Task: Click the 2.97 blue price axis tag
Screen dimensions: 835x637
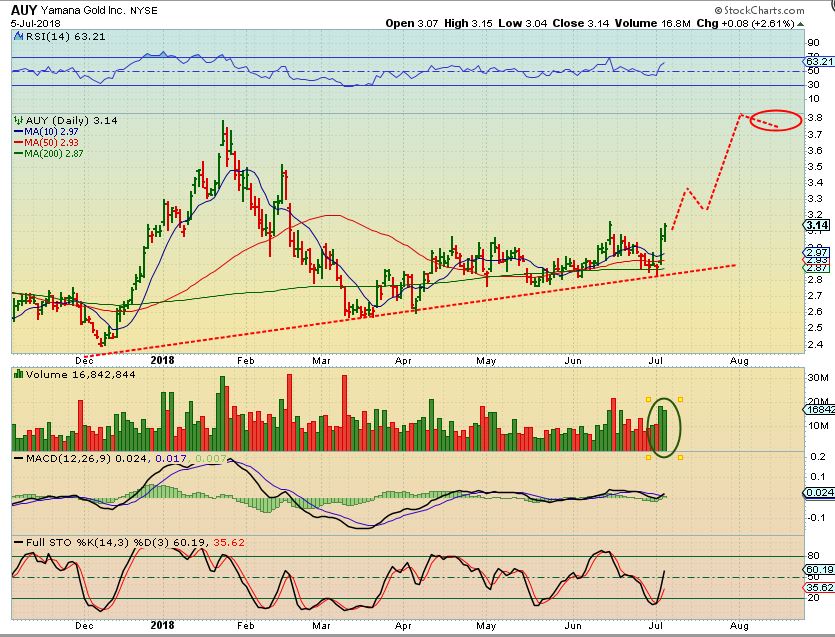Action: 816,252
